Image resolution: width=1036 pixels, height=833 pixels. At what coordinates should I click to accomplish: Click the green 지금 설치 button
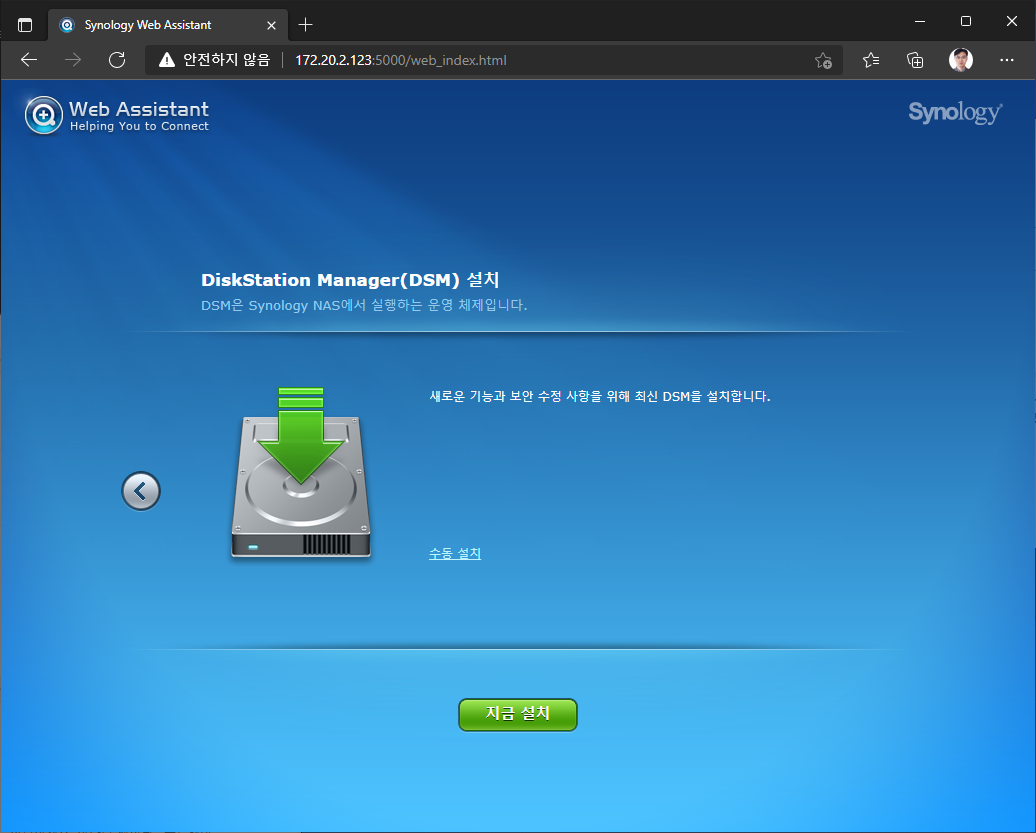click(x=517, y=714)
